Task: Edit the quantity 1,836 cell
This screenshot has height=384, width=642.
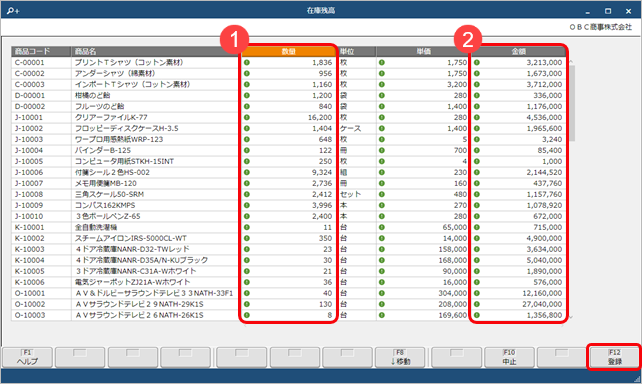Action: pyautogui.click(x=289, y=63)
